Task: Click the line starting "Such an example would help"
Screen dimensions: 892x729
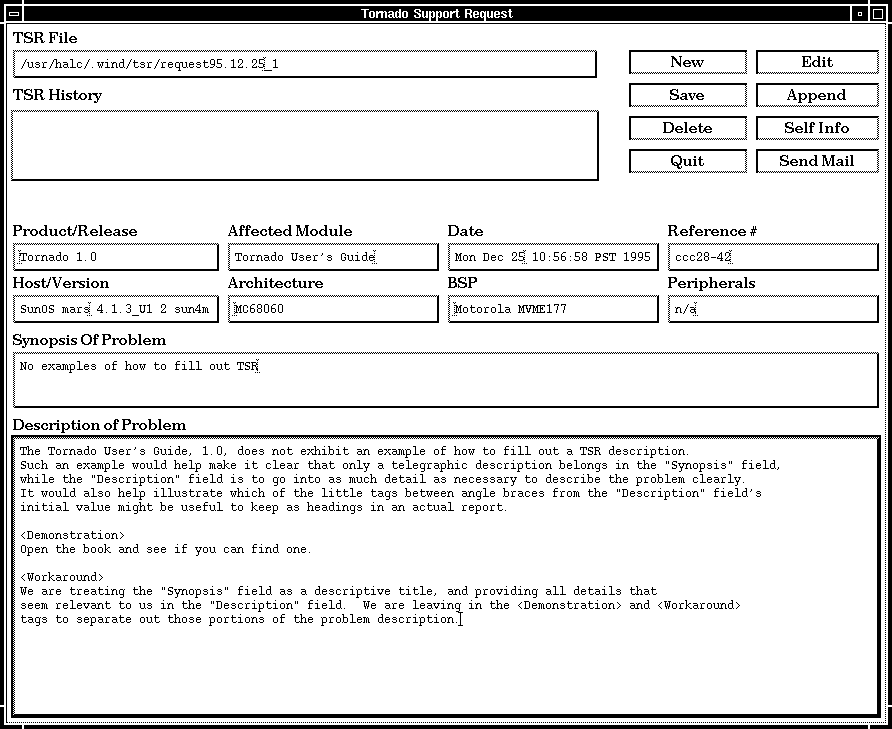Action: pyautogui.click(x=400, y=465)
